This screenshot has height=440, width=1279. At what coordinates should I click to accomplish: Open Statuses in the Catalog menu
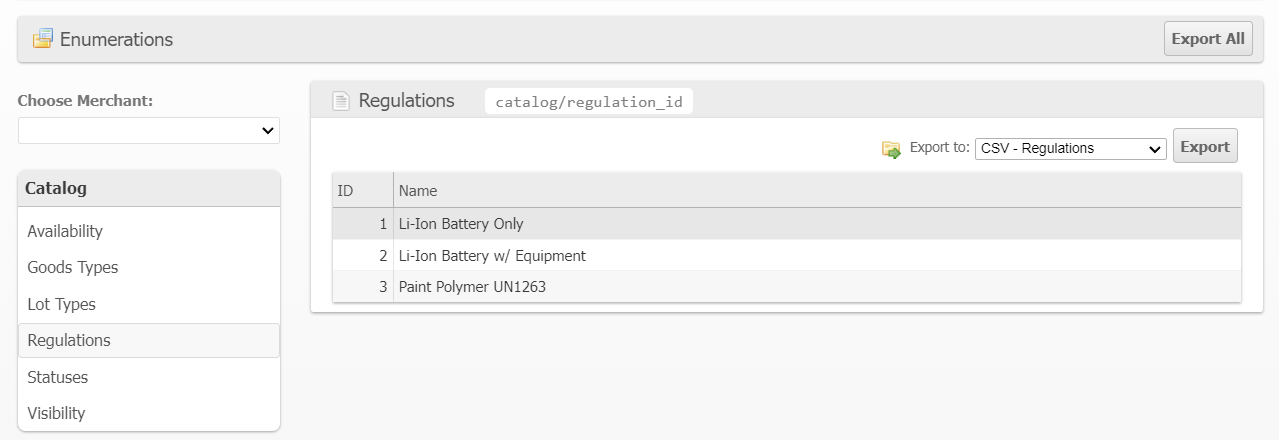(x=58, y=377)
